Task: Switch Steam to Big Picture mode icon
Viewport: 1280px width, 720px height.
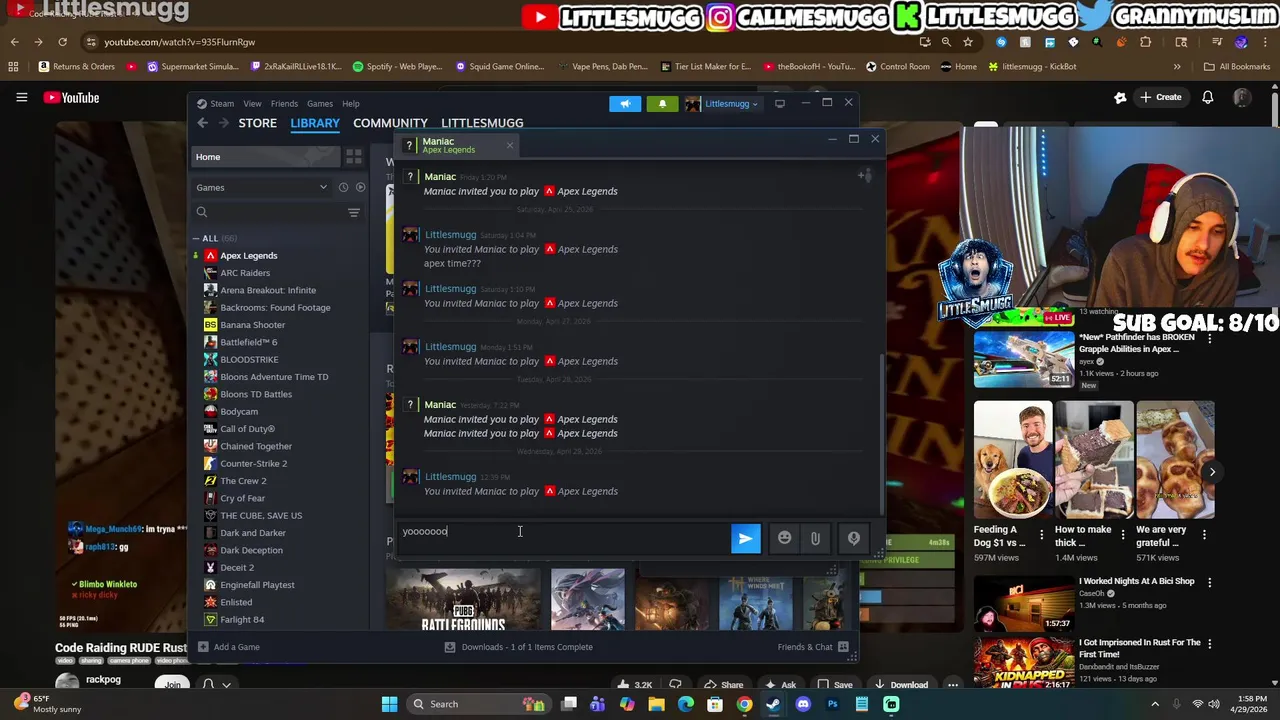Action: 780,103
